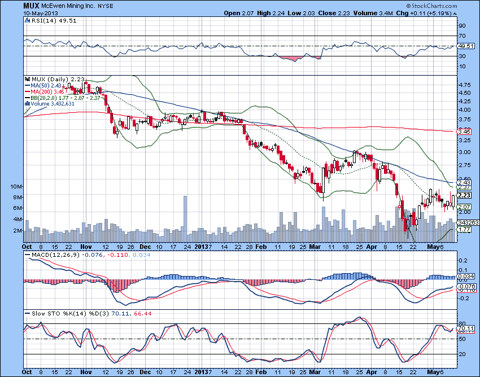Click the 90 level on RSI axis
The width and height of the screenshot is (480, 377).
pyautogui.click(x=462, y=26)
